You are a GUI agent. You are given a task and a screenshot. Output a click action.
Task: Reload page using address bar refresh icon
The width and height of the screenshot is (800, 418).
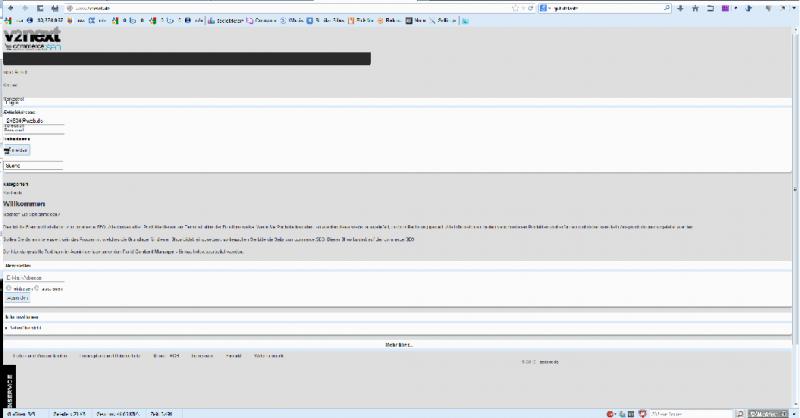pos(529,8)
